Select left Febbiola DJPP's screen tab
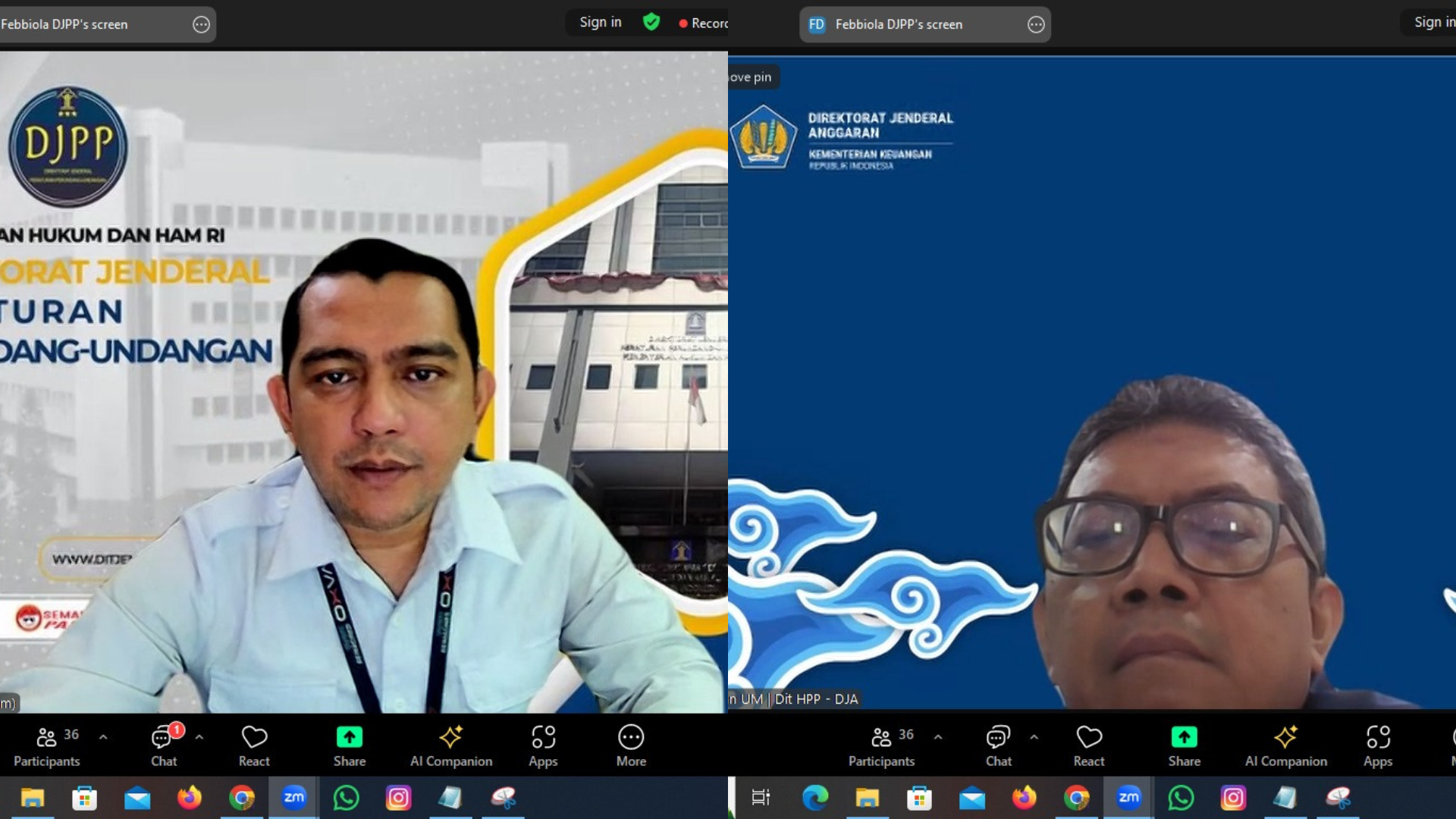The width and height of the screenshot is (1456, 819). [107, 24]
